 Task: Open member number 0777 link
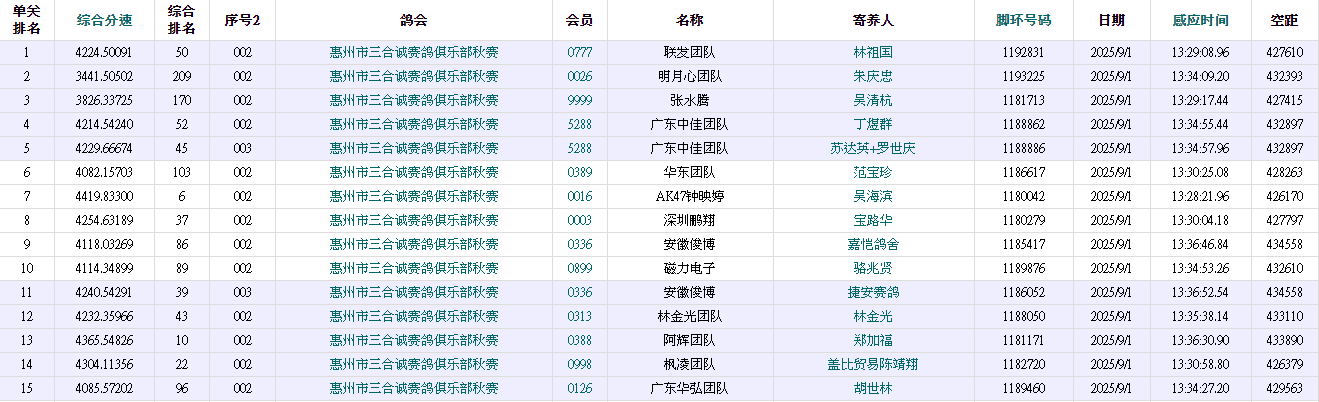[x=579, y=52]
